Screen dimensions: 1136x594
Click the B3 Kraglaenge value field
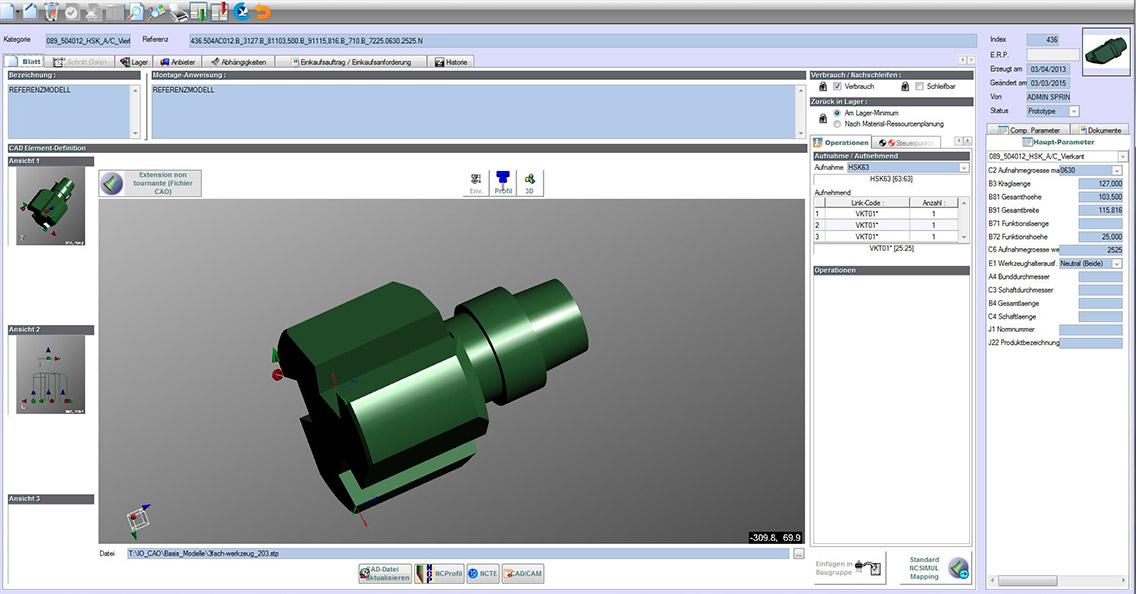coord(1095,183)
